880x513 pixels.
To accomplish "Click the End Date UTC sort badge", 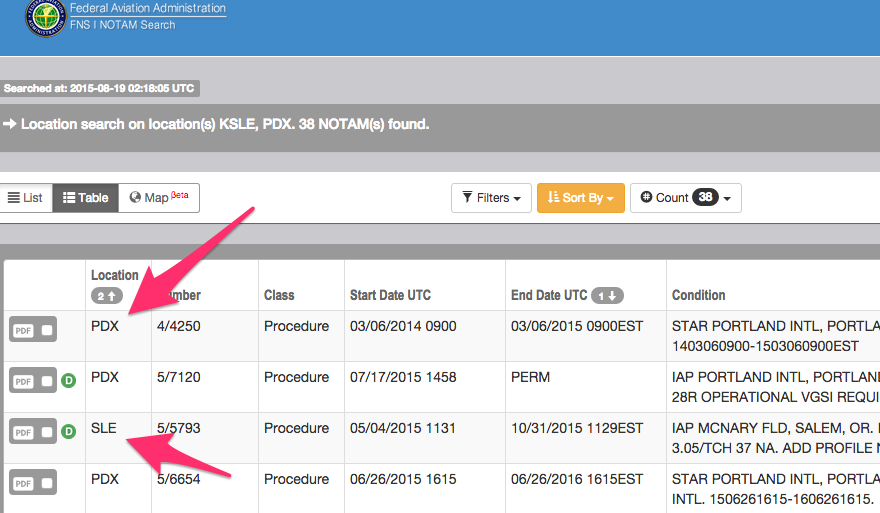I will pos(608,296).
